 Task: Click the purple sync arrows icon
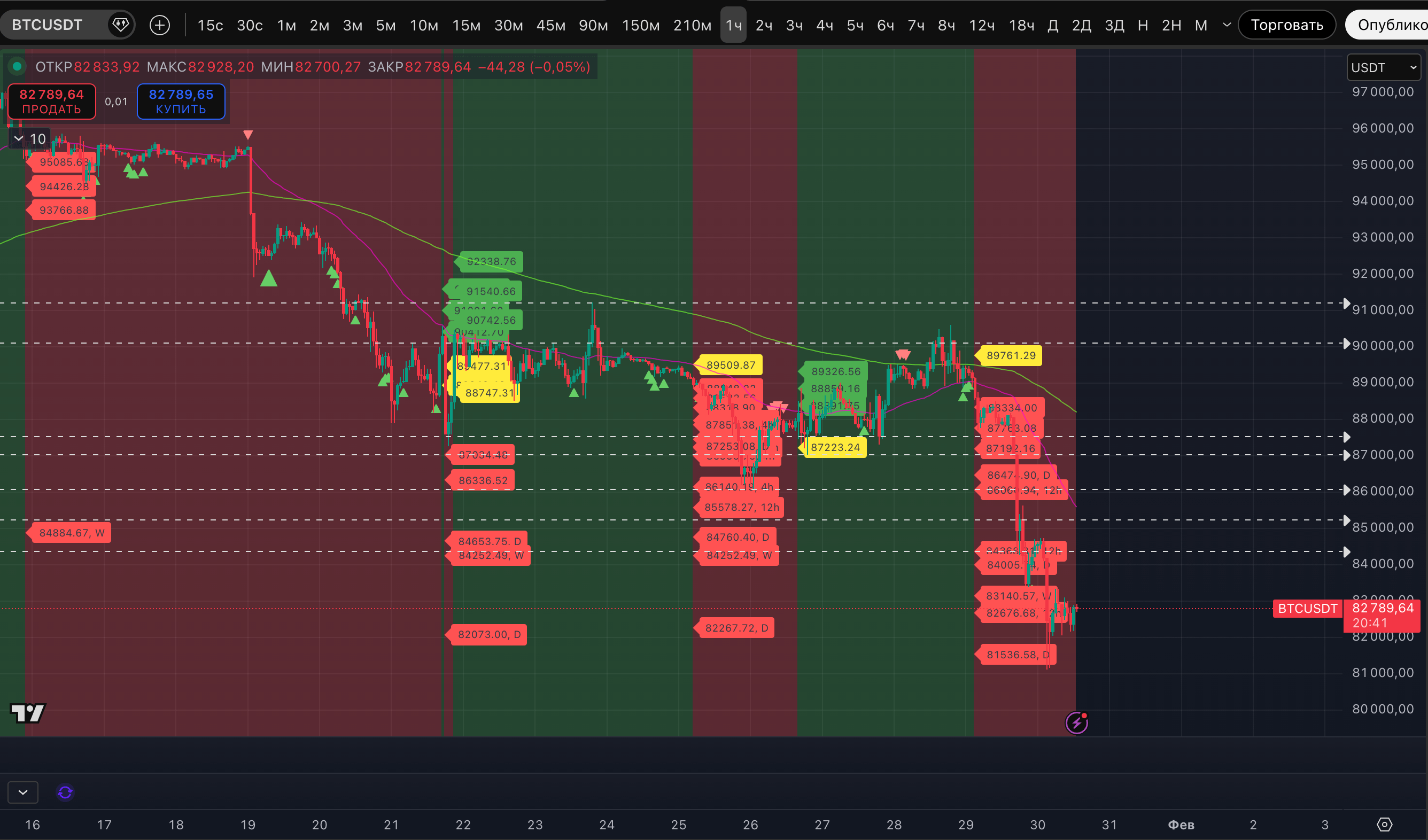65,792
